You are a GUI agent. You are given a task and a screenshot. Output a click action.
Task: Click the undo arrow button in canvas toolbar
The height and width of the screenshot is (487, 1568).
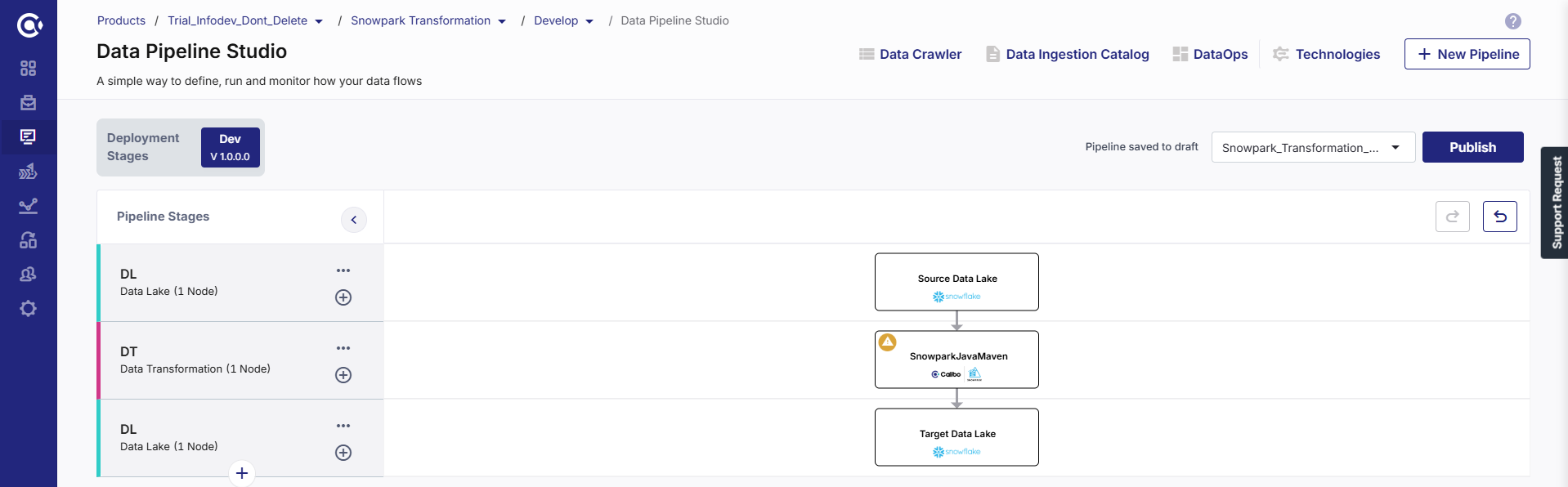pyautogui.click(x=1499, y=217)
